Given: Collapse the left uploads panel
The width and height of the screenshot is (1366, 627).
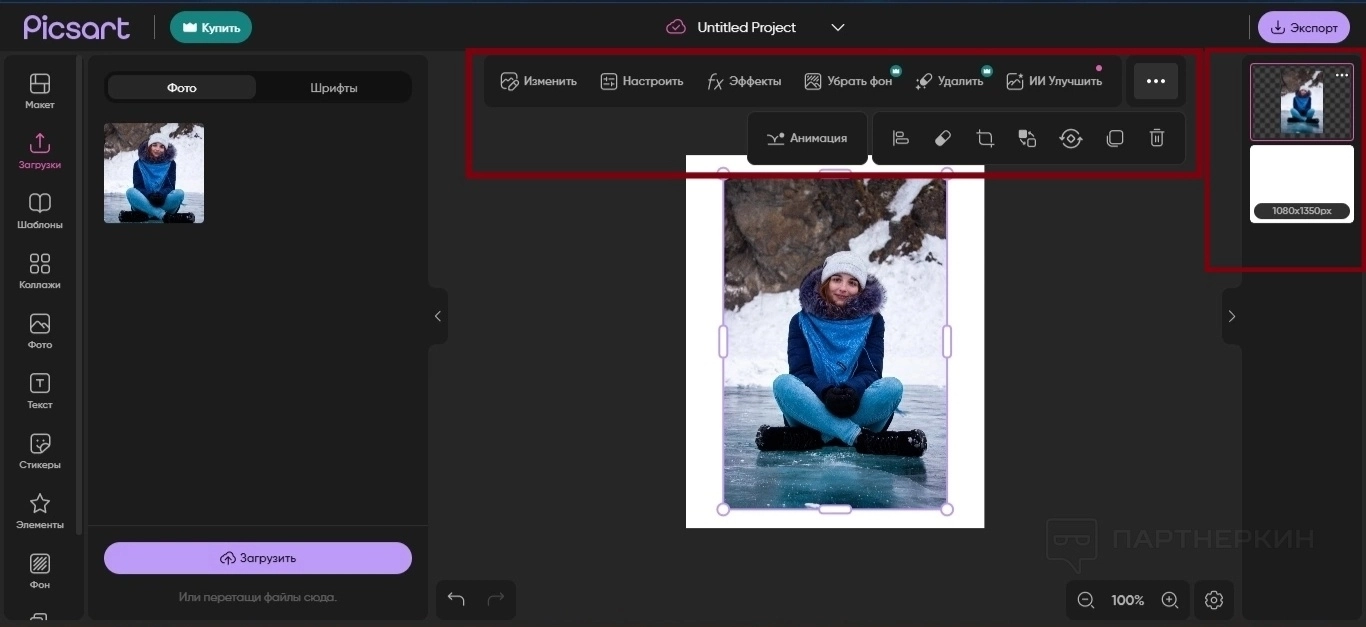Looking at the screenshot, I should point(437,316).
